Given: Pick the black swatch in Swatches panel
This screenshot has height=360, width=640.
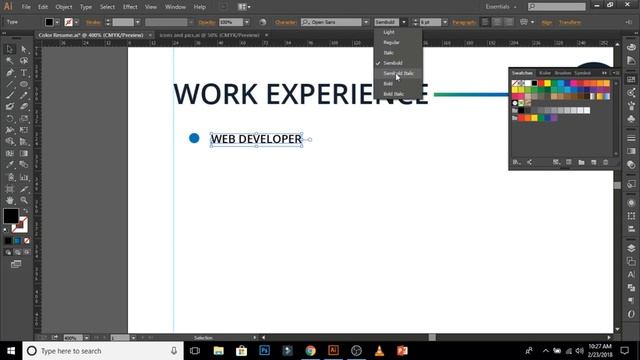Looking at the screenshot, I should click(534, 83).
